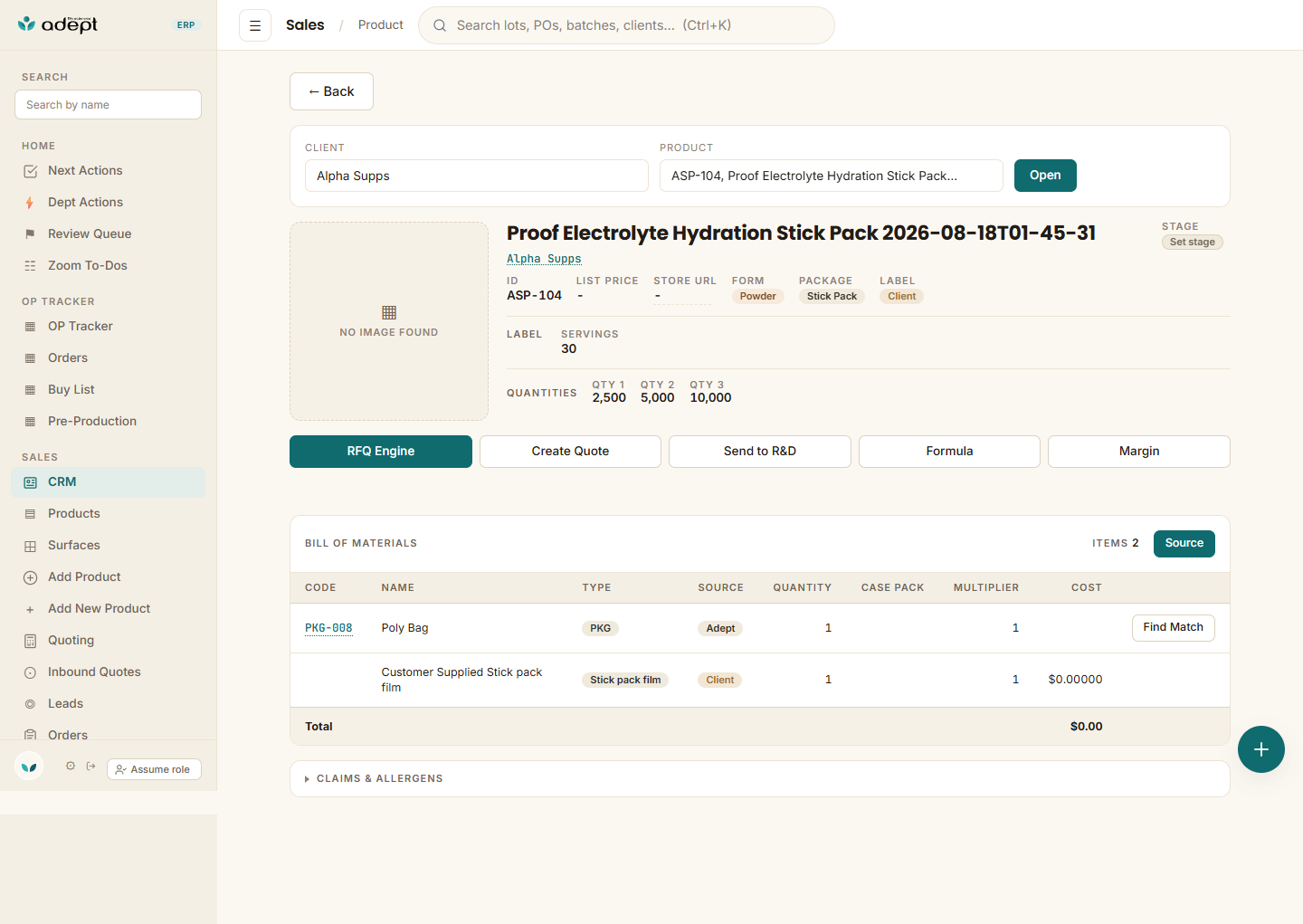1303x924 pixels.
Task: Go to Orders under OP Tracker
Action: 109,358
